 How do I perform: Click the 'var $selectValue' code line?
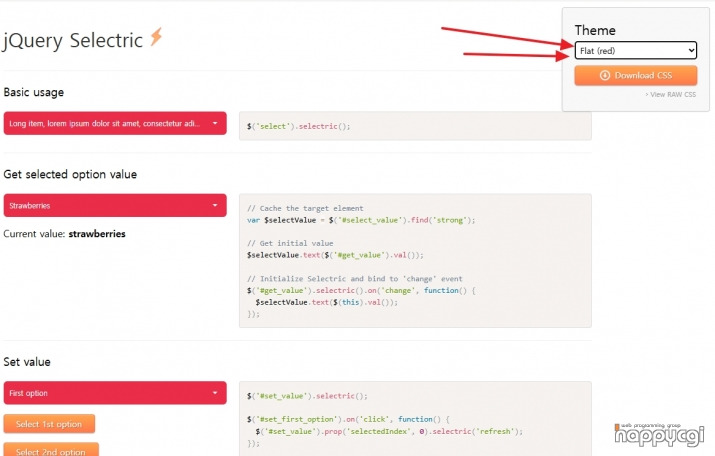coord(361,220)
